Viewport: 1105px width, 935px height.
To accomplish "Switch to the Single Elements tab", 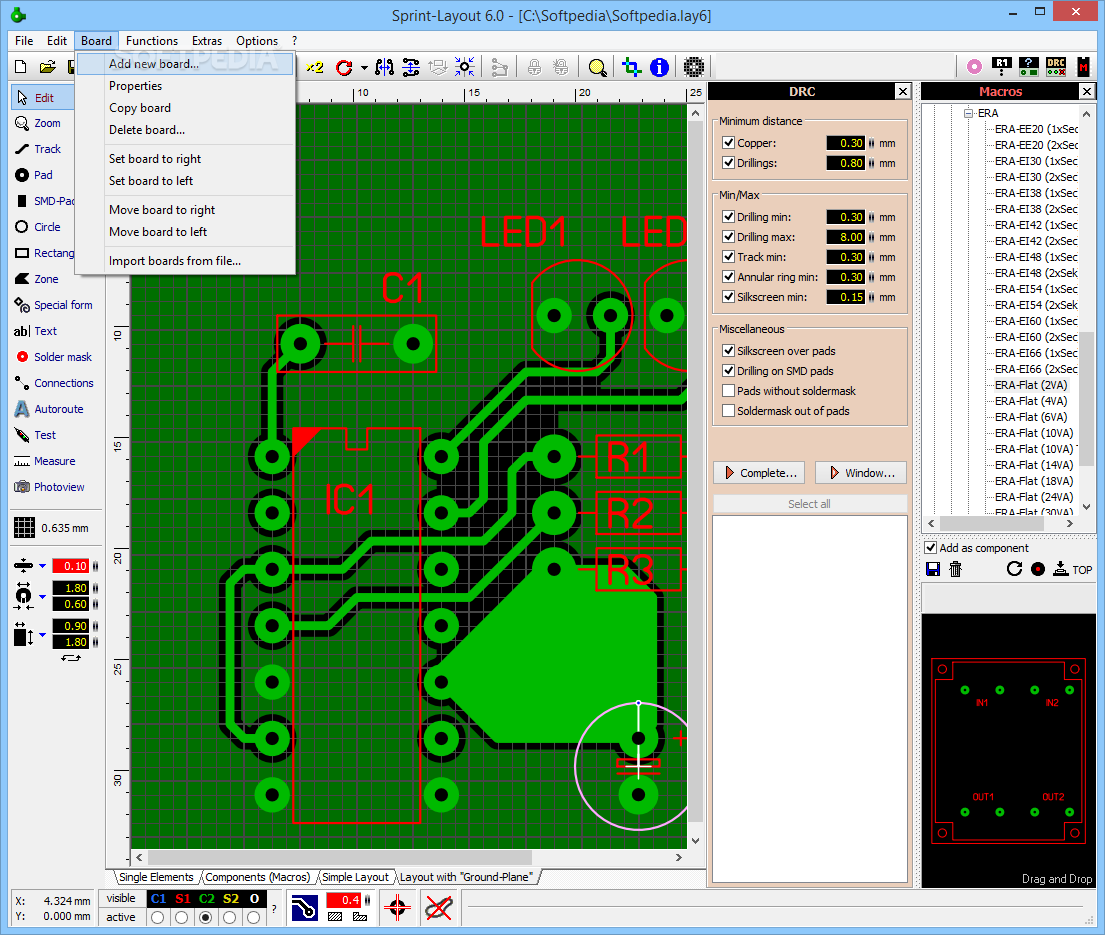I will click(156, 877).
